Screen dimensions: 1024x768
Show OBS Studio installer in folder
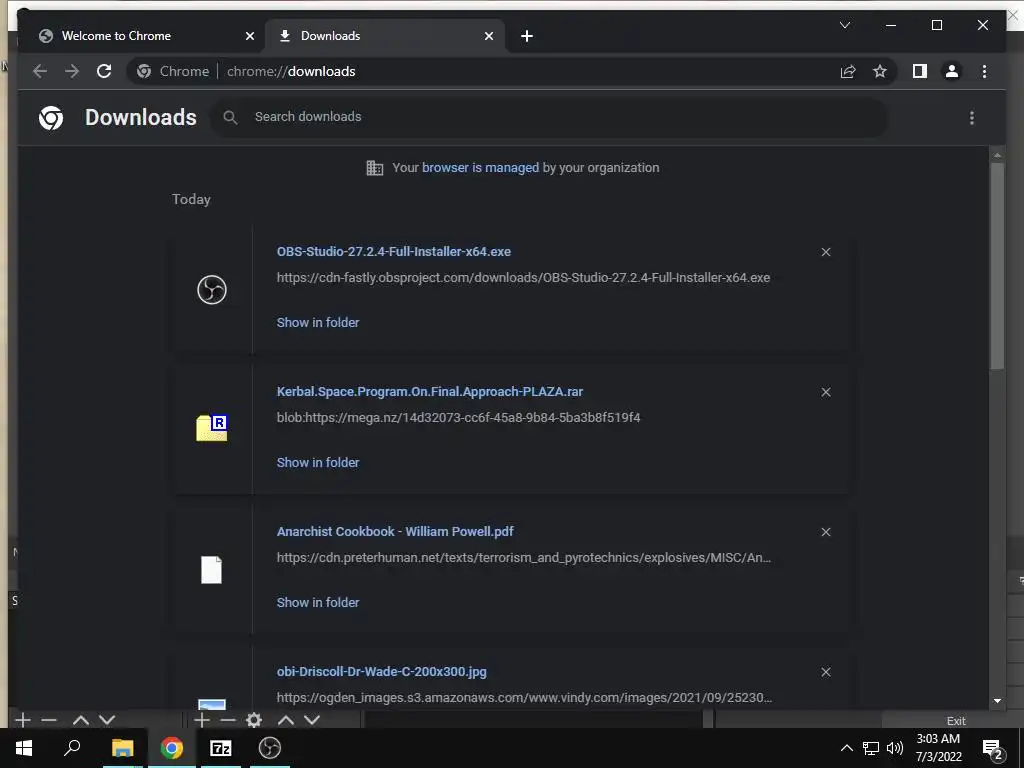click(318, 322)
